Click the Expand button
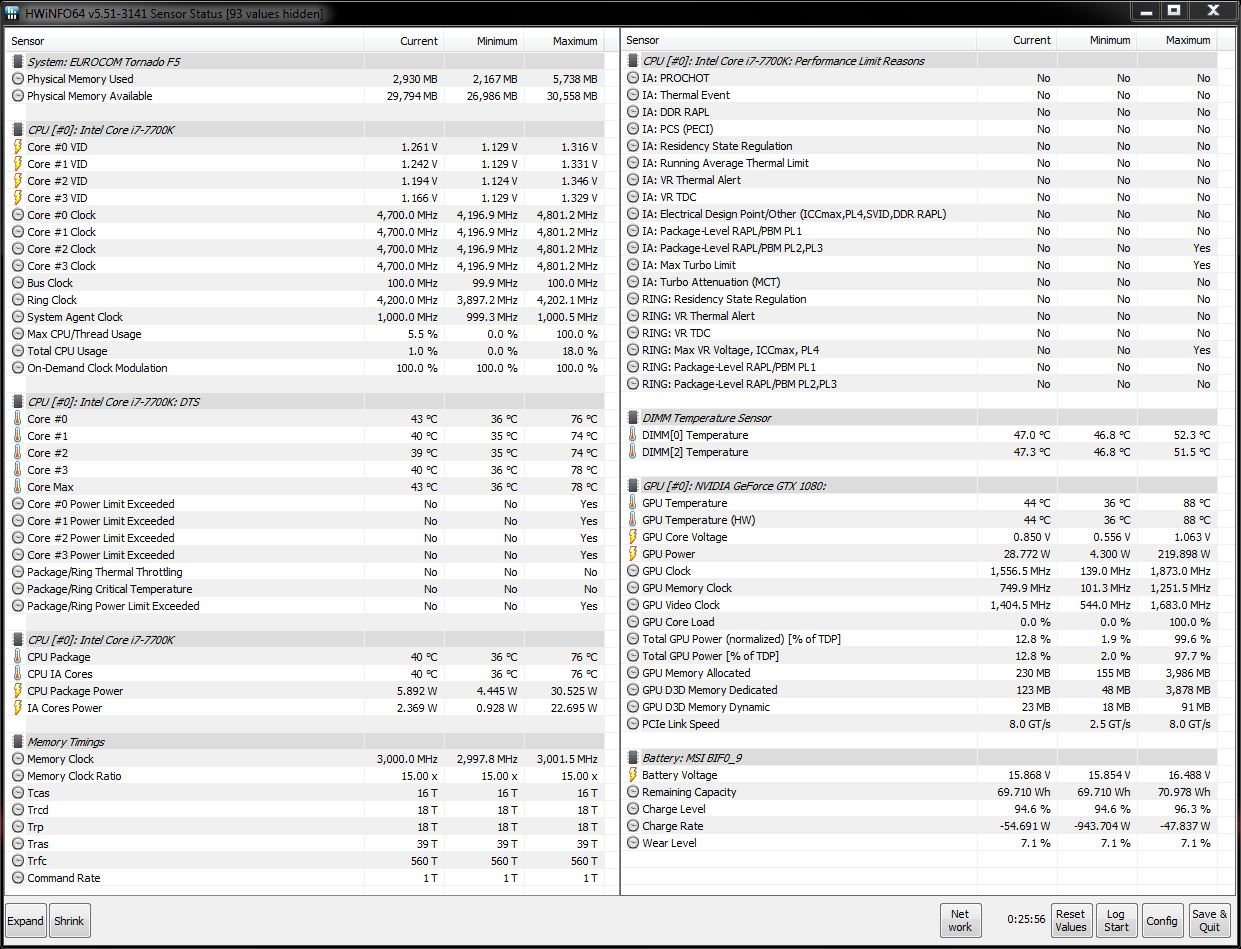 [26, 921]
